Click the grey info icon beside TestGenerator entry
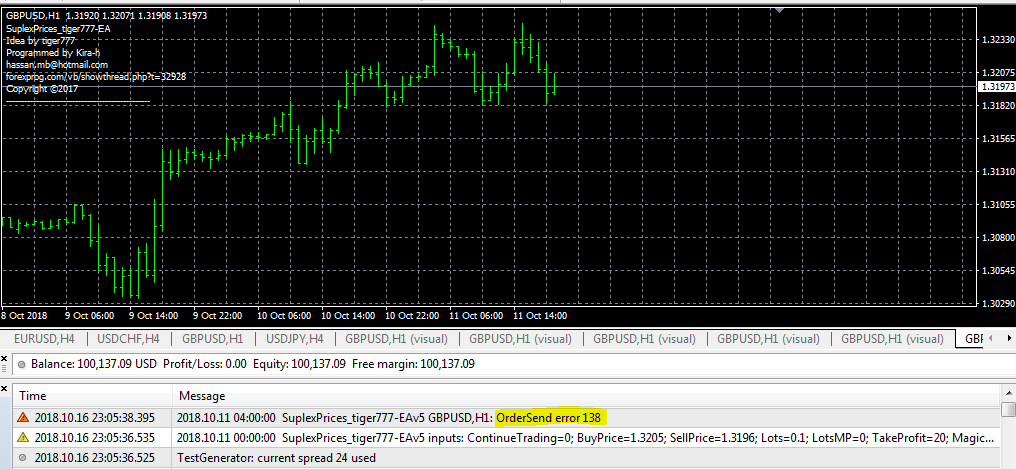Viewport: 1016px width, 469px height. point(21,457)
